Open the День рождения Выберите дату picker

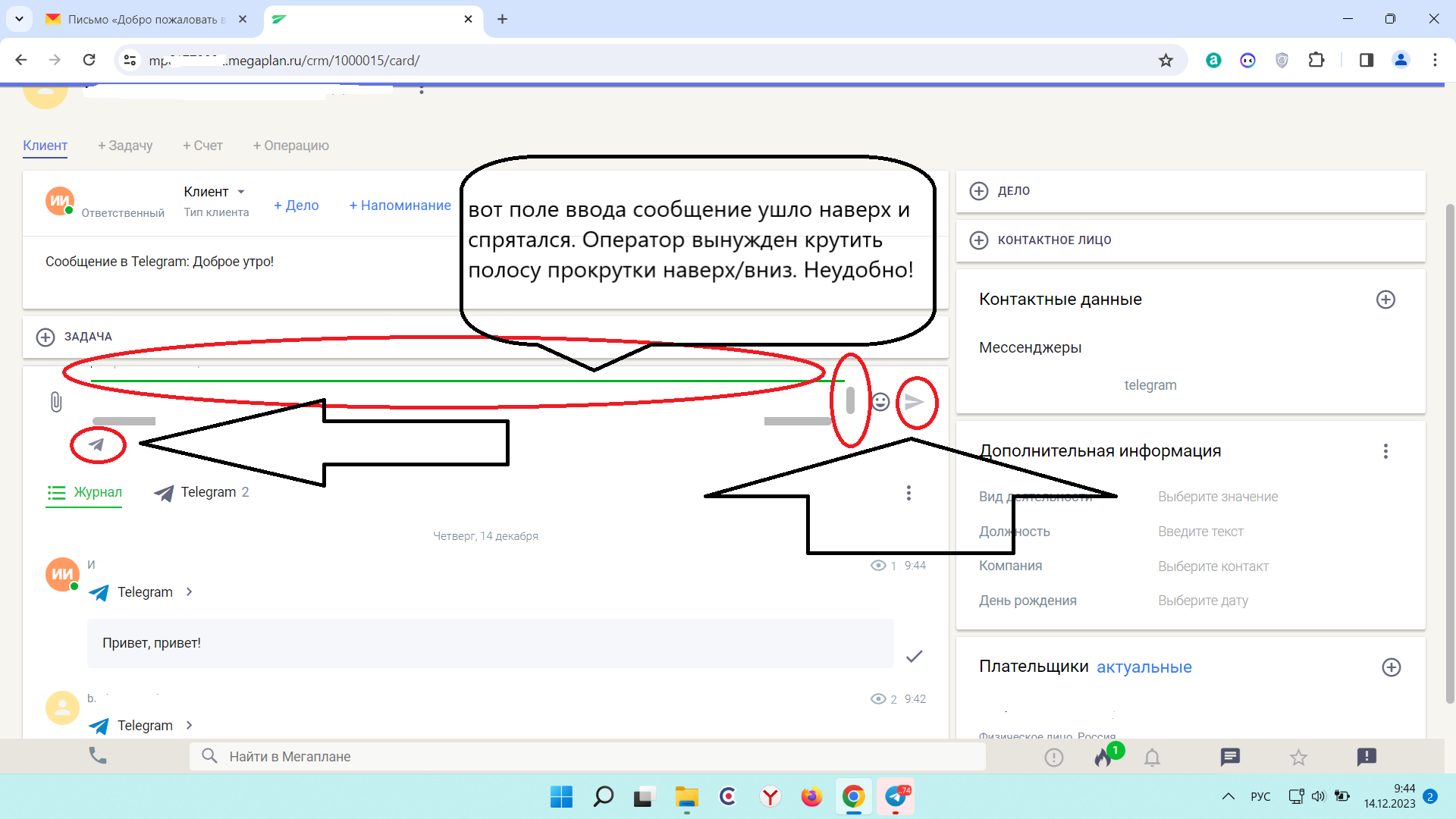point(1203,601)
